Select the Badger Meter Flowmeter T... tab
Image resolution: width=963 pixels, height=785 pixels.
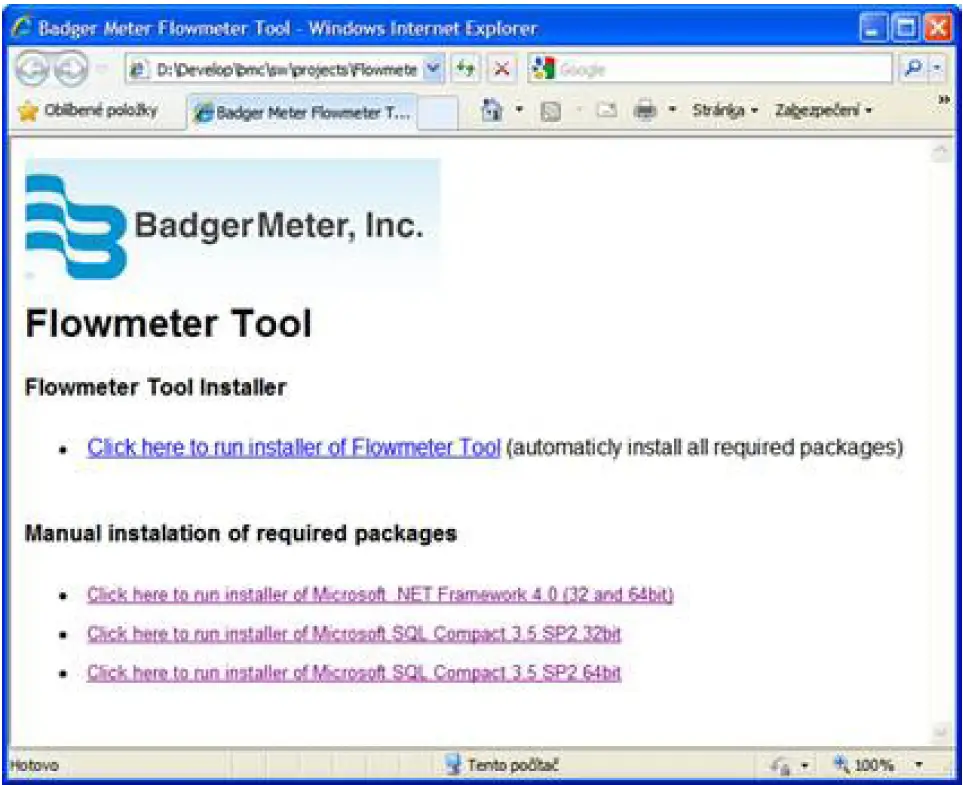302,113
